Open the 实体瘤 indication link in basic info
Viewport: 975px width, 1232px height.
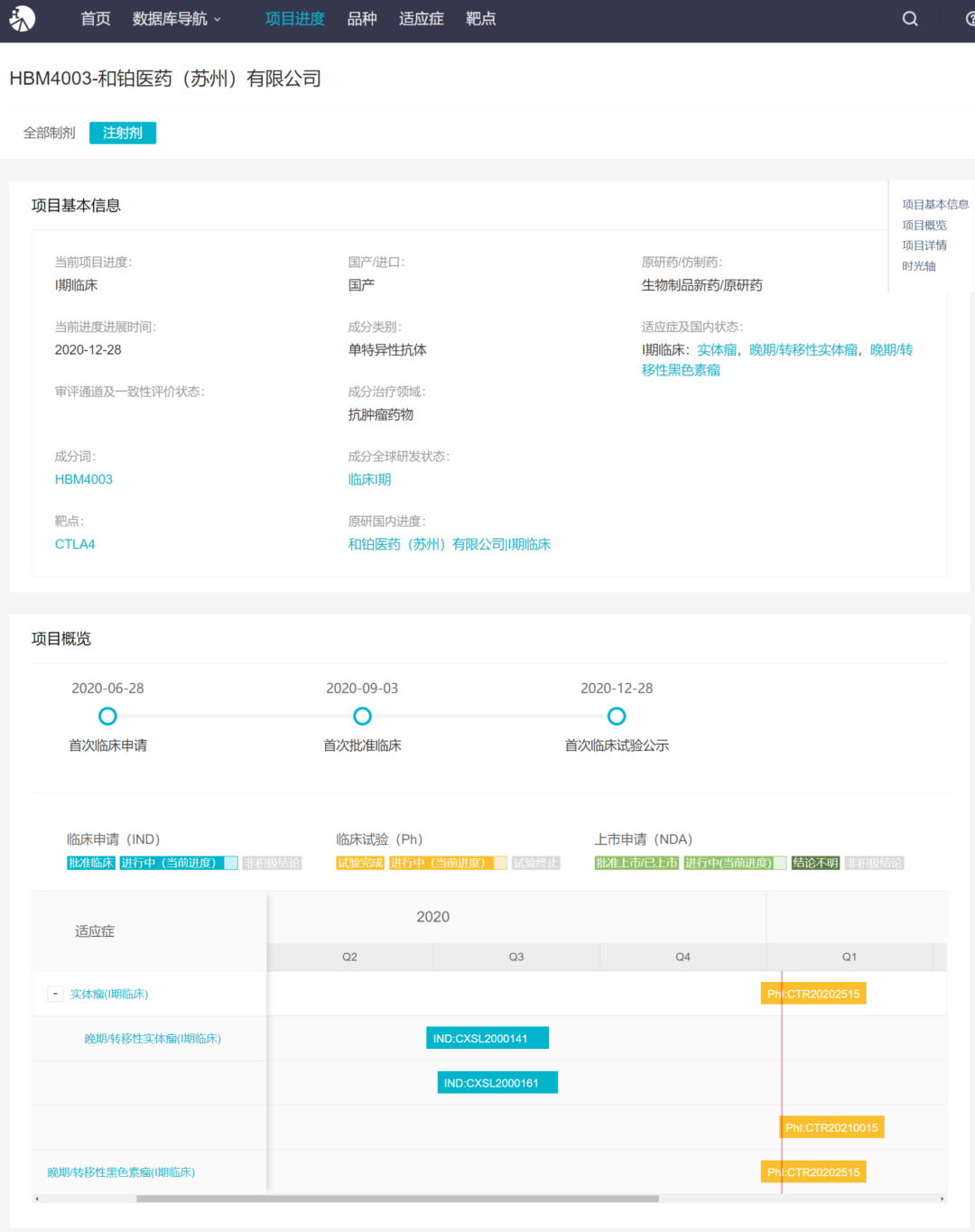coord(717,349)
